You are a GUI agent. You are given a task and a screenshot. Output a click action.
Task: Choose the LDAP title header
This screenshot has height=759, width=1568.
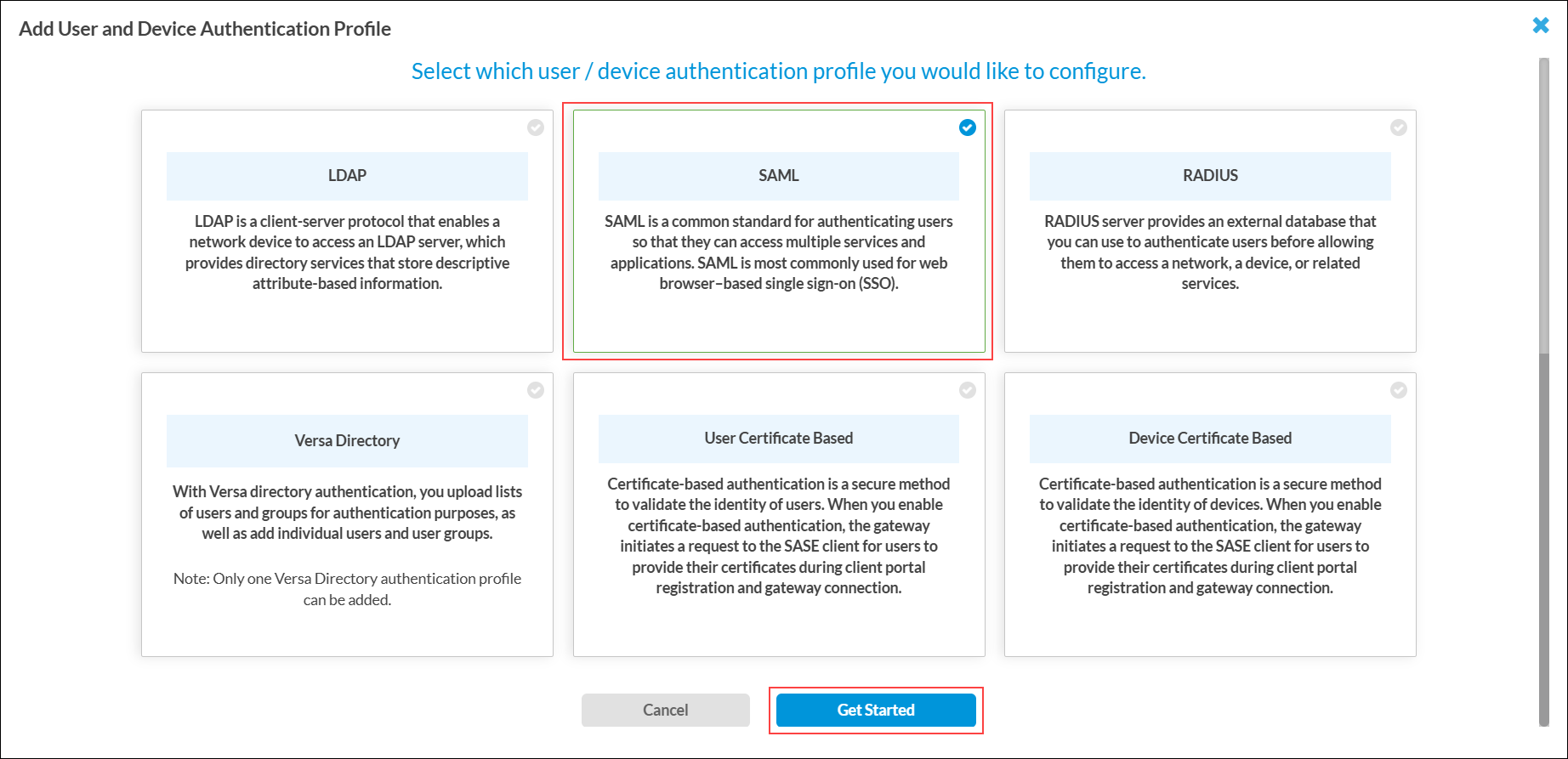coord(347,176)
